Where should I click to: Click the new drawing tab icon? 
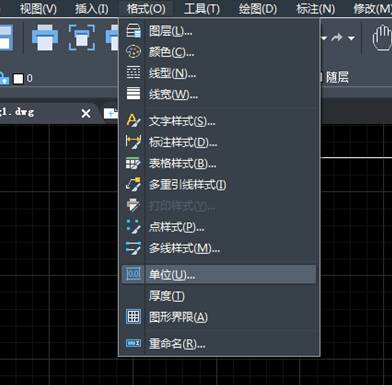(x=111, y=114)
